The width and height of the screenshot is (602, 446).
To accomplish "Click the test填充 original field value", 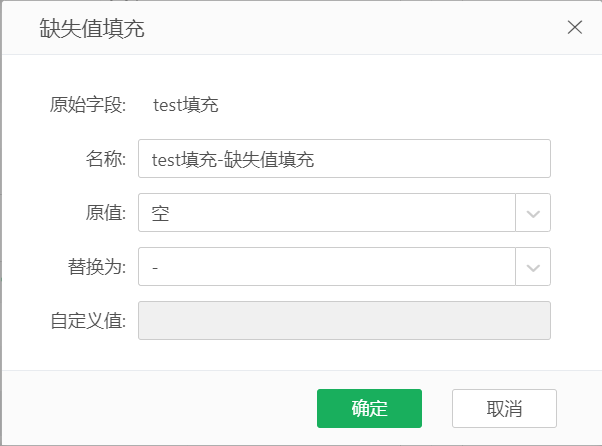I will click(185, 104).
